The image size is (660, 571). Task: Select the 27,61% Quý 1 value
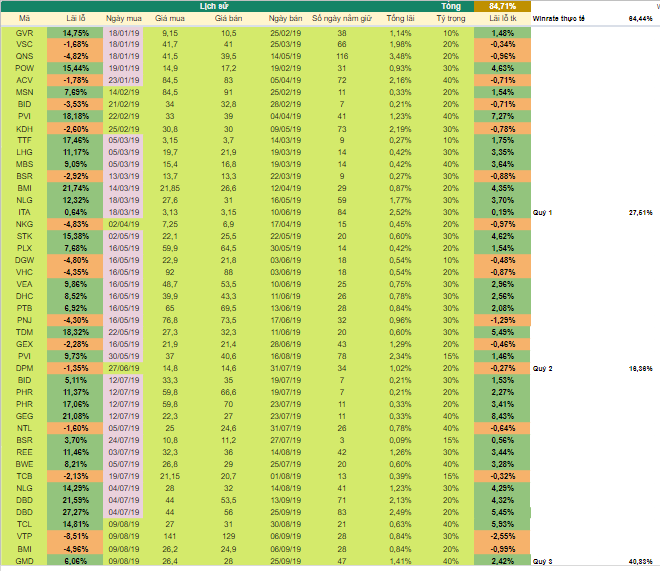tap(640, 212)
